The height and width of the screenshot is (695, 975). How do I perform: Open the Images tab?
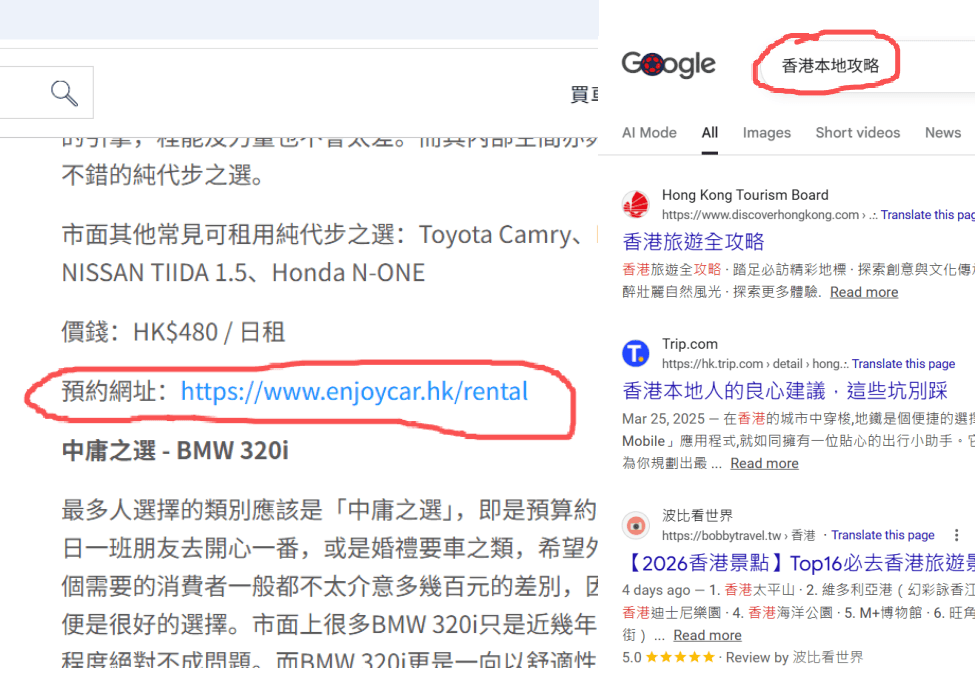click(767, 132)
